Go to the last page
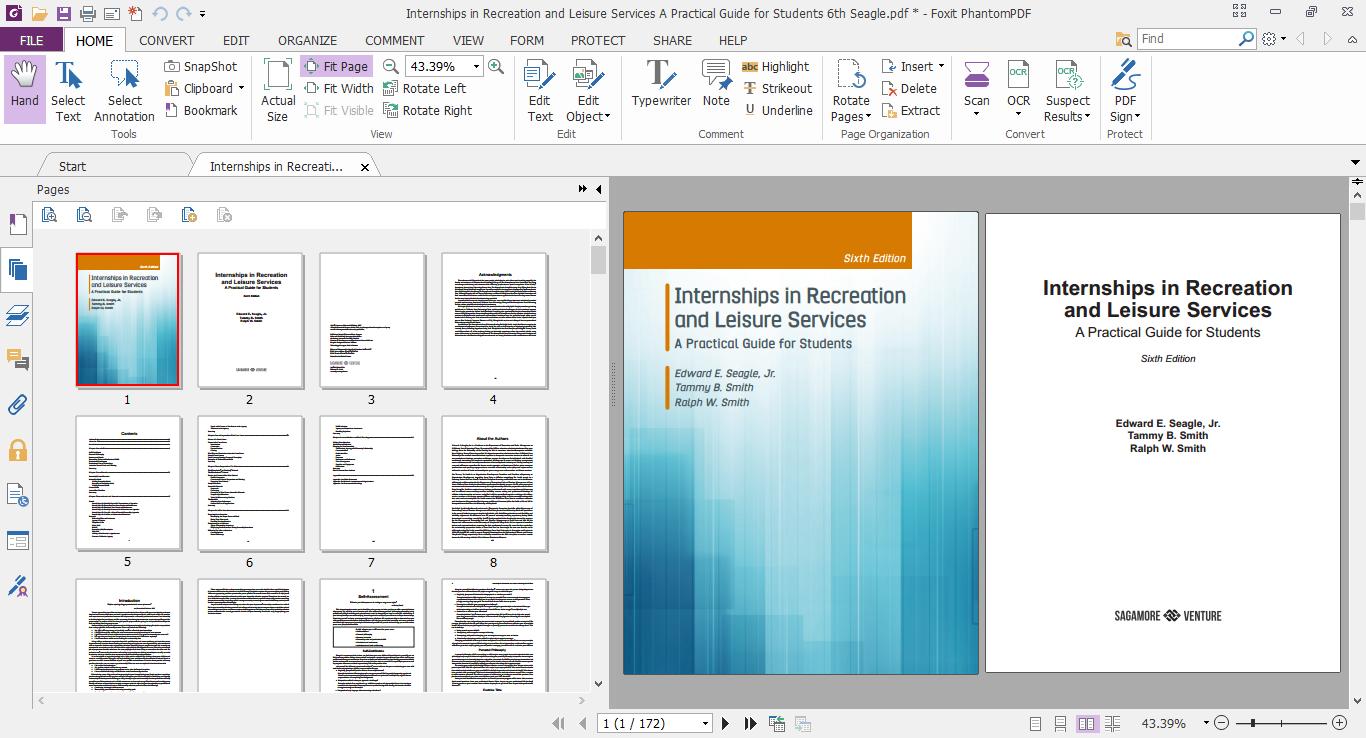1366x738 pixels. (750, 723)
